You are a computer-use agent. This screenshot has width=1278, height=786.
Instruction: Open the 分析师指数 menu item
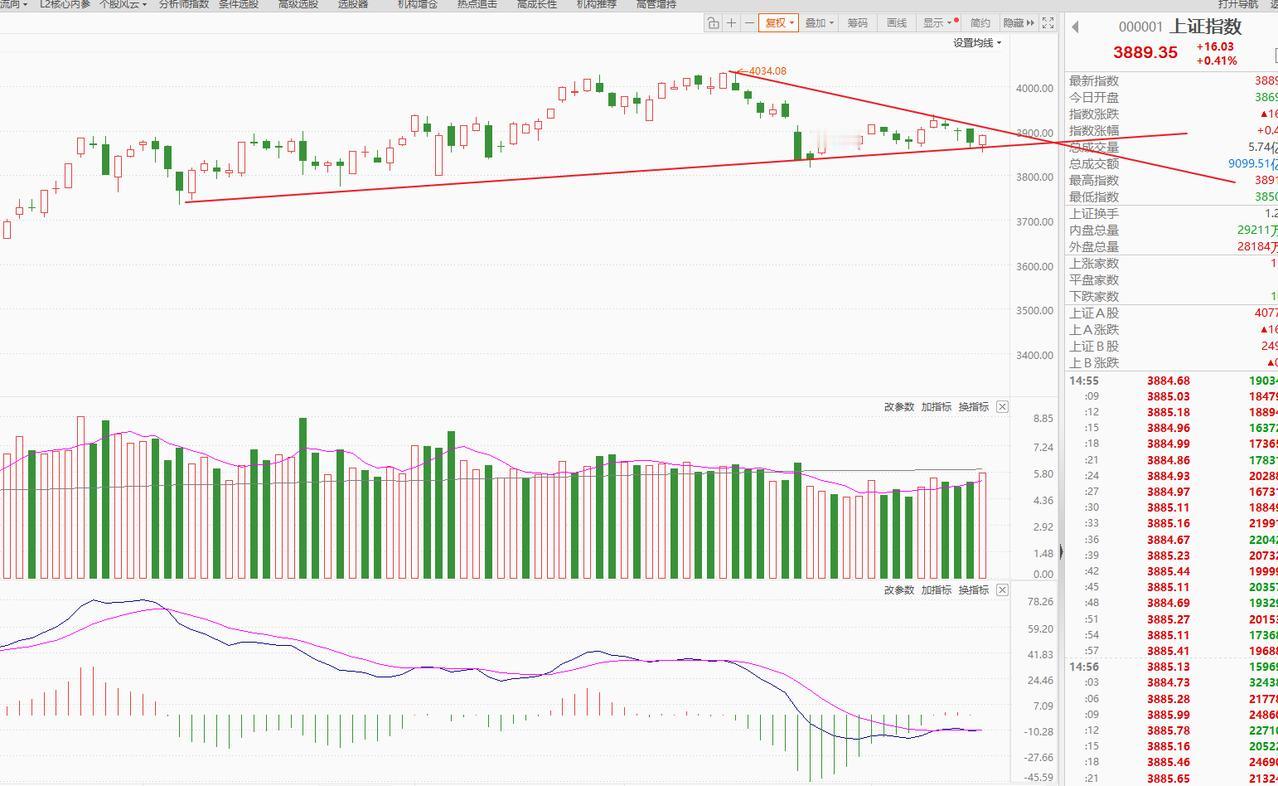[x=184, y=5]
